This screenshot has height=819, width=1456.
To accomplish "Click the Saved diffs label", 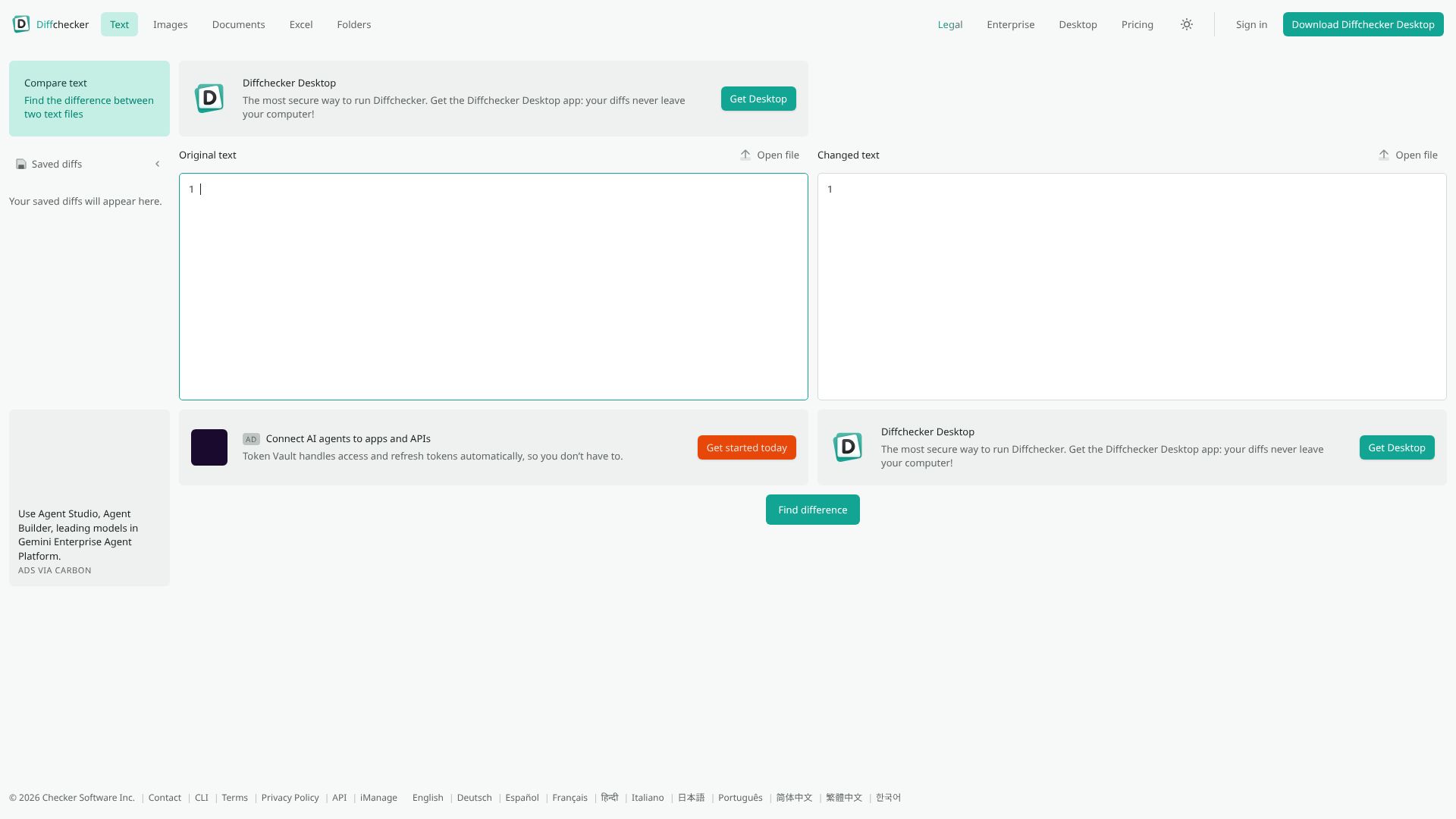I will (57, 165).
